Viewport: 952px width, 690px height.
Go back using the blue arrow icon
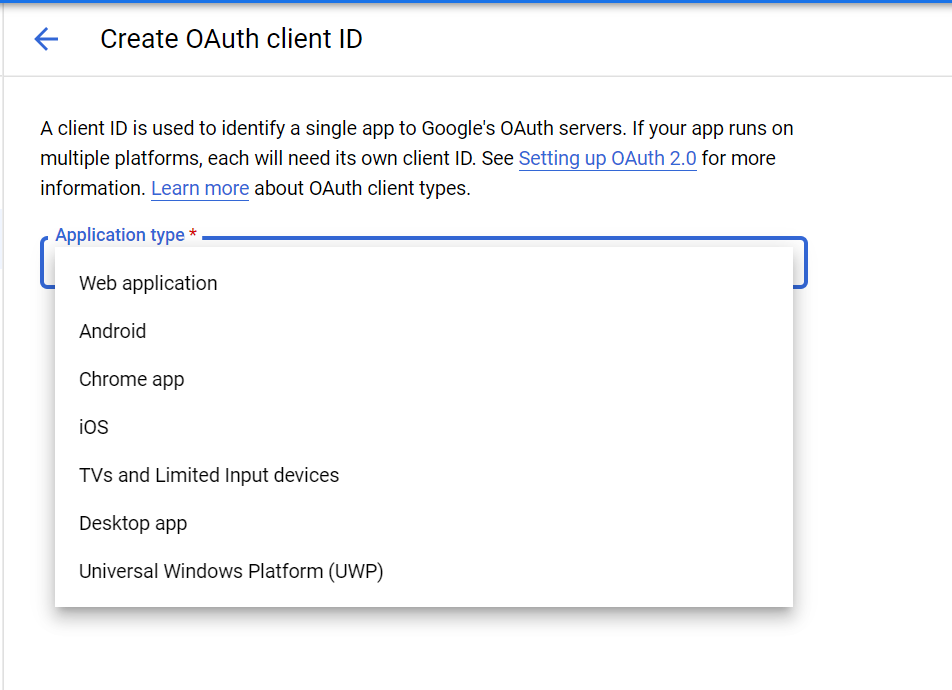46,39
